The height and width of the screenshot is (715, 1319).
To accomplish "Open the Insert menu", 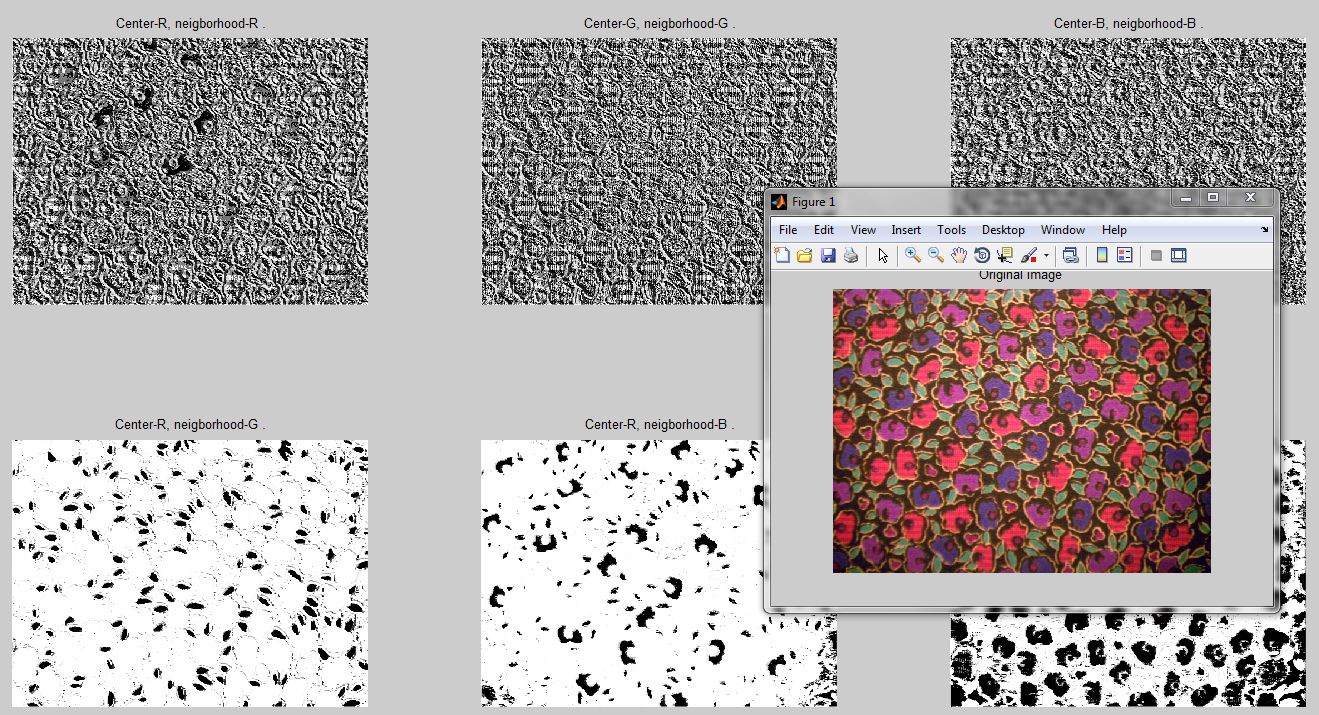I will click(906, 230).
